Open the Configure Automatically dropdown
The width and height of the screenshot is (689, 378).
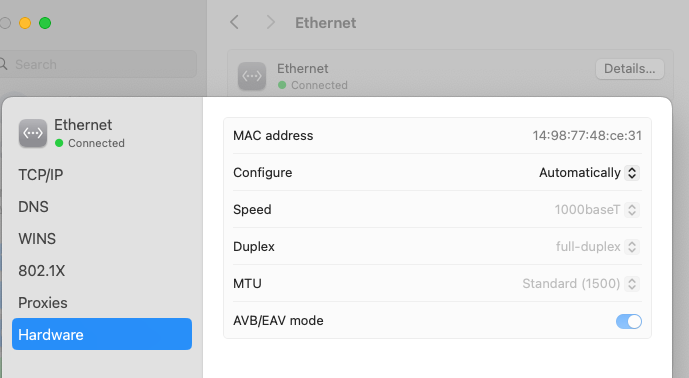pos(589,173)
